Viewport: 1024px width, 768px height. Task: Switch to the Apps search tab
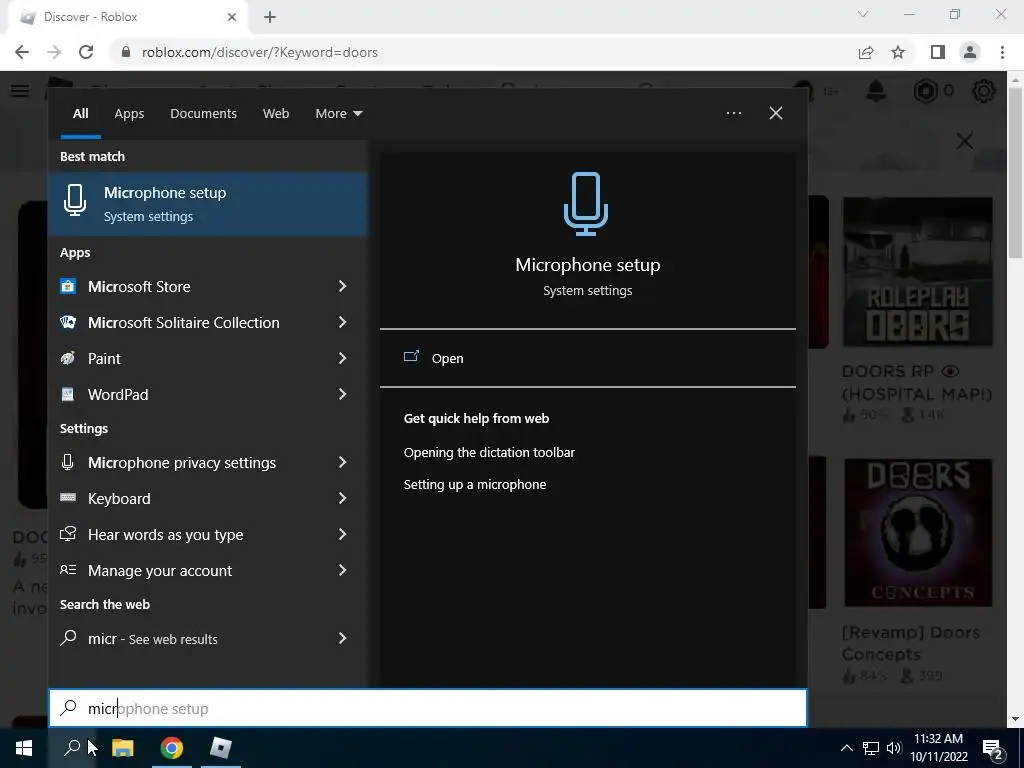pyautogui.click(x=129, y=113)
